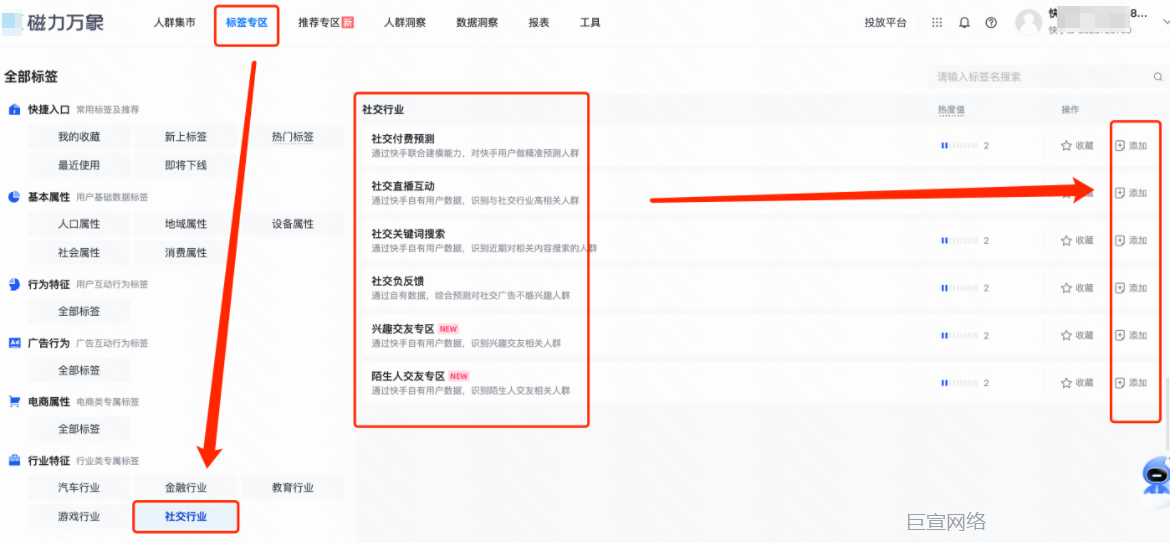
Task: Click the 快捷入口 home icon
Action: point(13,110)
